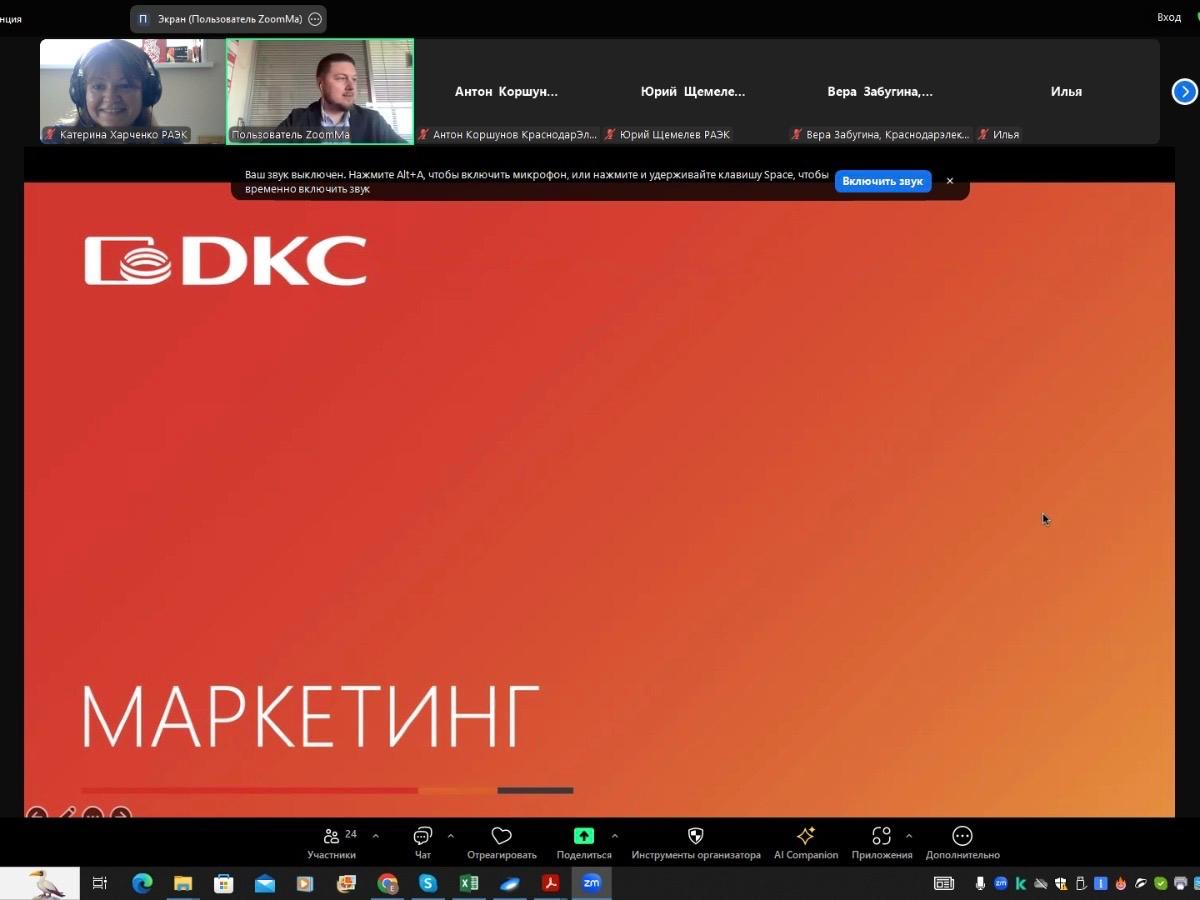This screenshot has height=900, width=1200.
Task: Open Excel from the taskbar
Action: coord(469,883)
